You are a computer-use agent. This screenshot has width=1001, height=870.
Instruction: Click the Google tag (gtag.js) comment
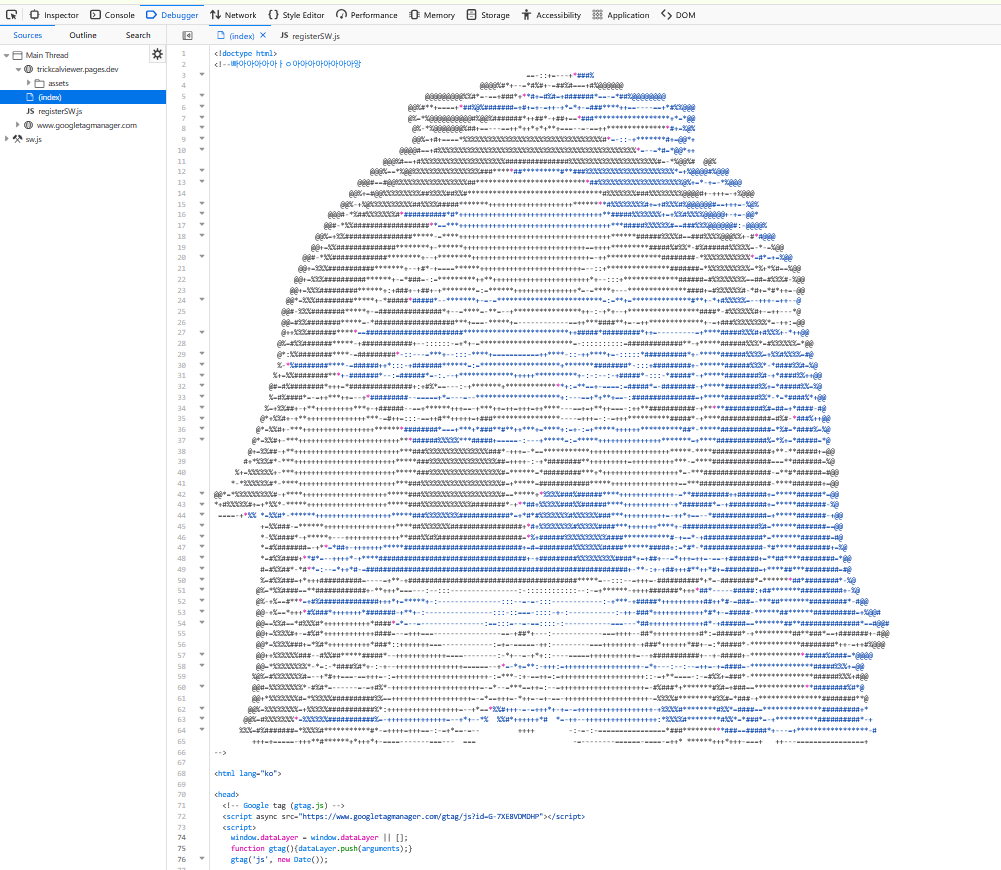(283, 806)
